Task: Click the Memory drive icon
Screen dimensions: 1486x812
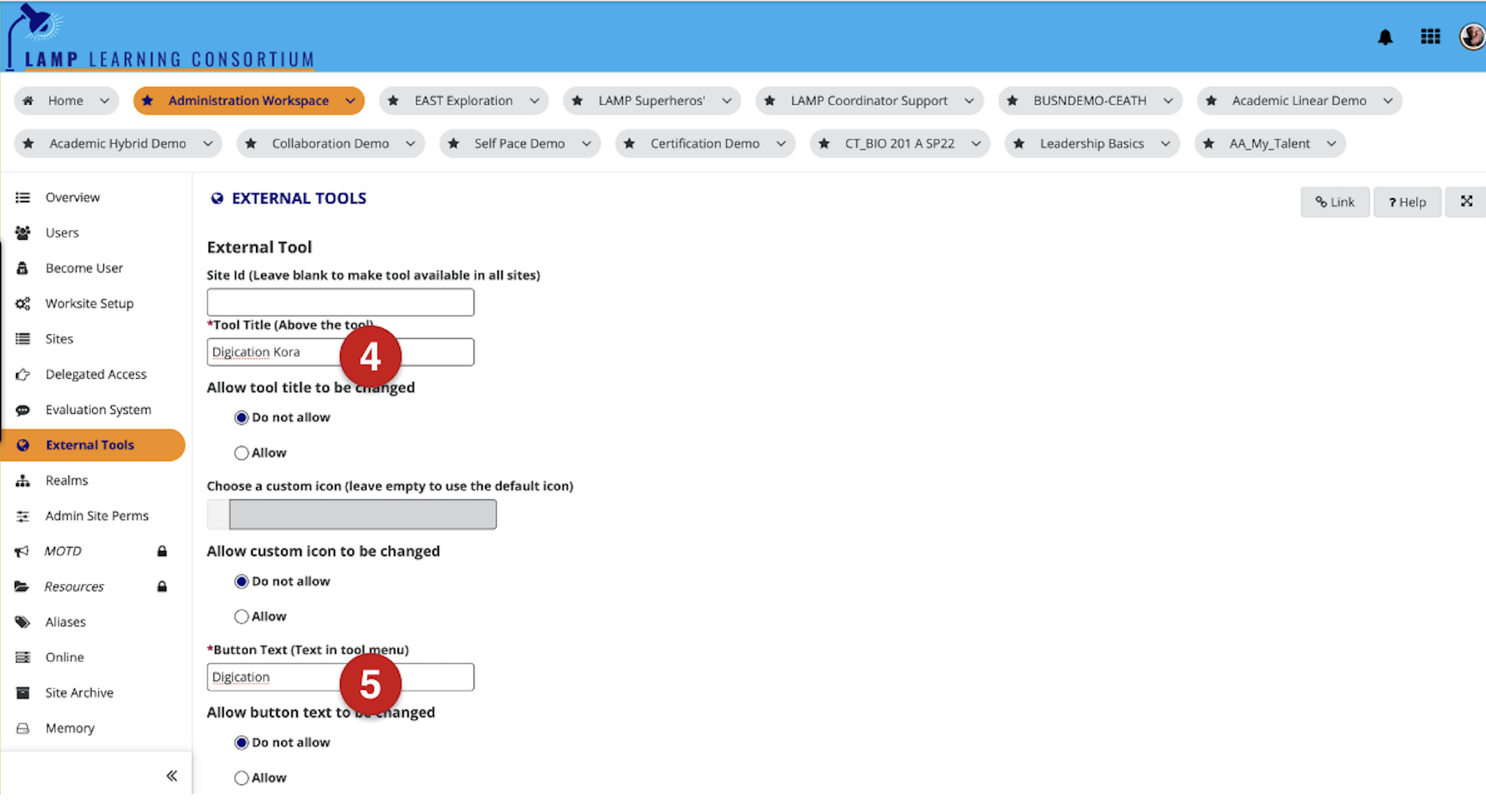Action: point(23,728)
